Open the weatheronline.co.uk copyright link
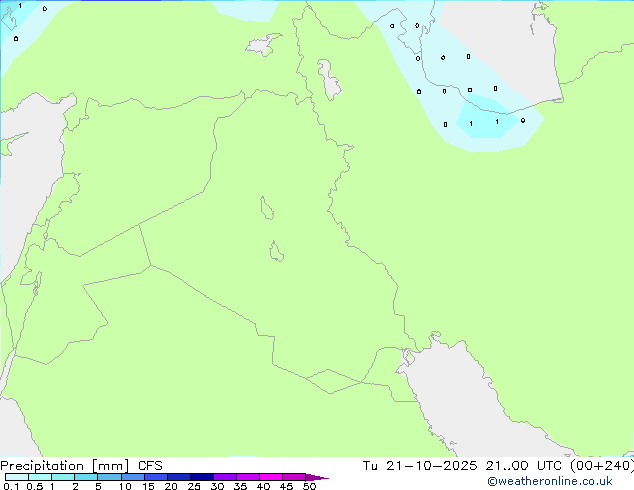634x490 pixels. pos(549,481)
